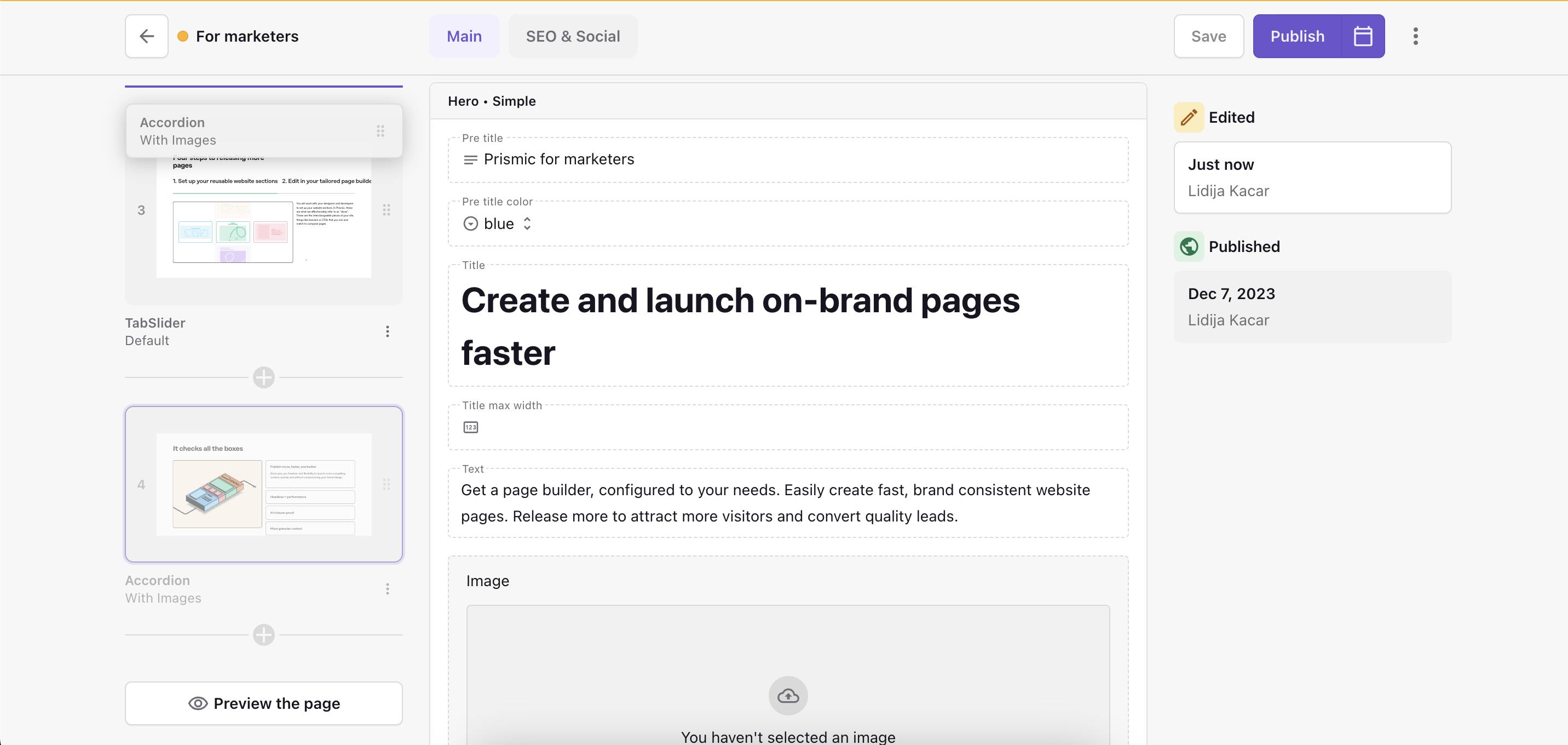Open TabSlider slice three-dot menu

point(387,331)
